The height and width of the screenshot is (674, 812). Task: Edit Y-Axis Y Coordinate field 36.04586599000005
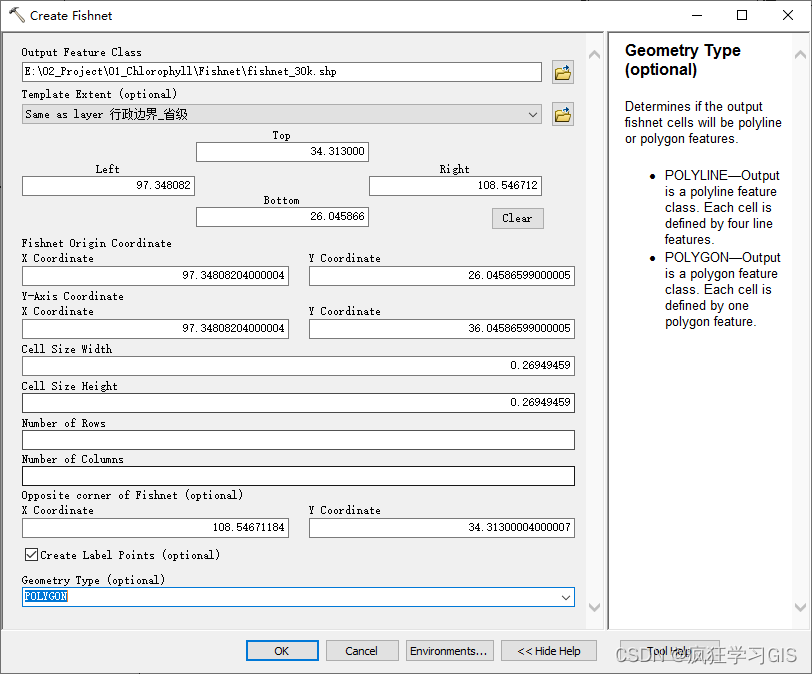[x=442, y=328]
